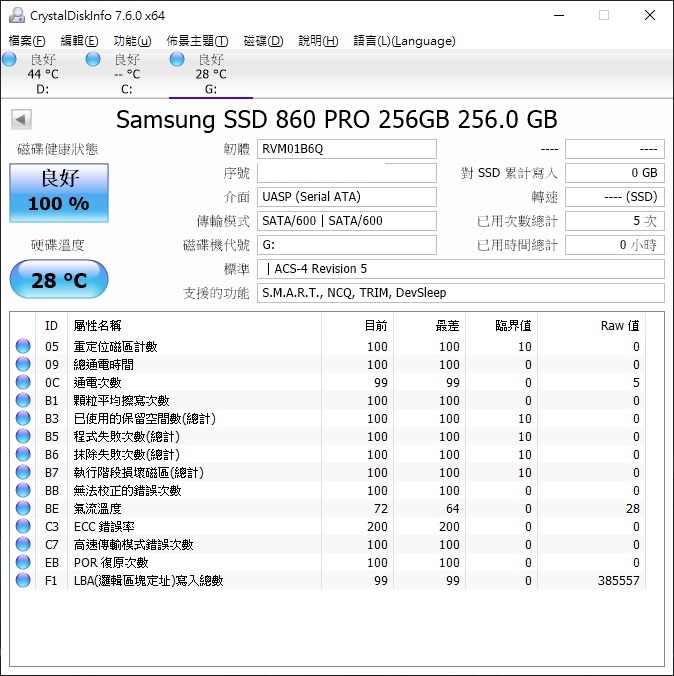Select attribute name 氣流溫度

tap(97, 509)
